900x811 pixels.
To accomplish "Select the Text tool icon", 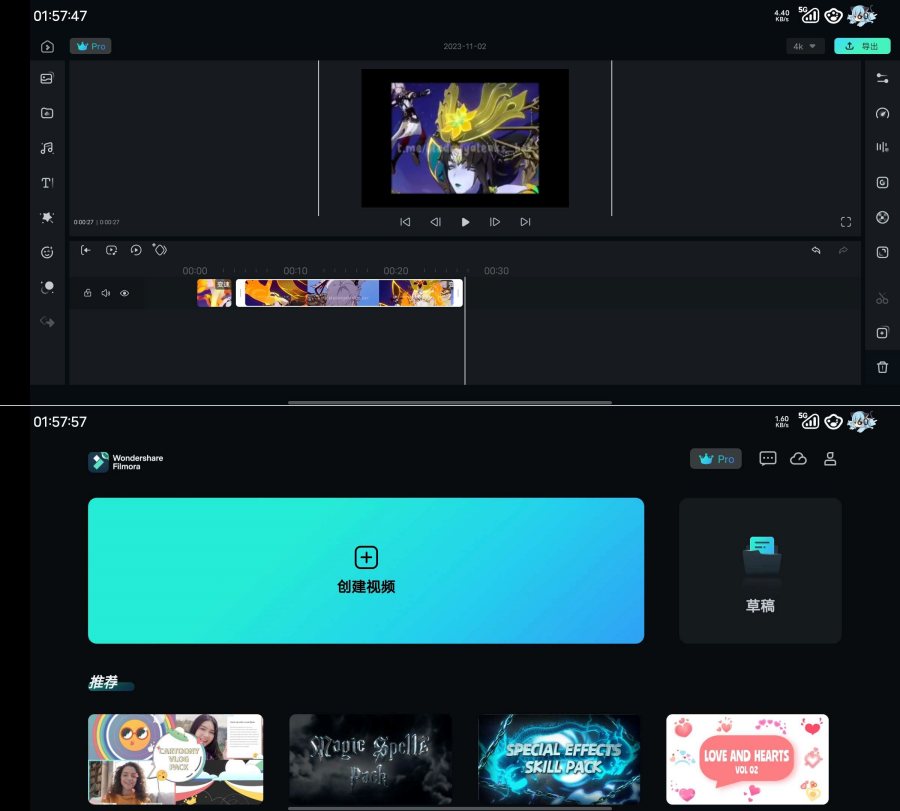I will (47, 183).
